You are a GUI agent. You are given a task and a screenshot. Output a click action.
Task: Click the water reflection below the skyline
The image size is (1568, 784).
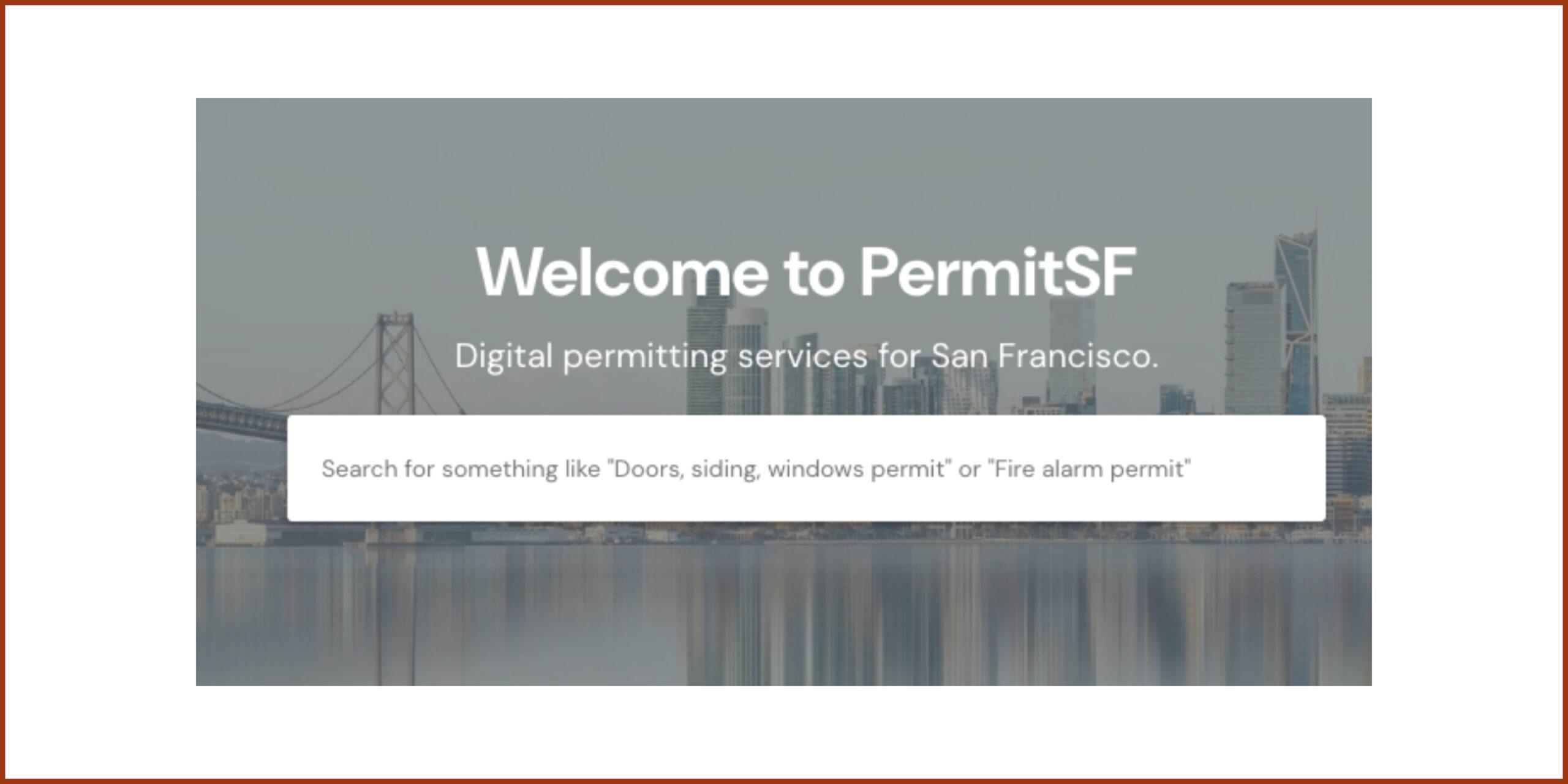tap(784, 612)
